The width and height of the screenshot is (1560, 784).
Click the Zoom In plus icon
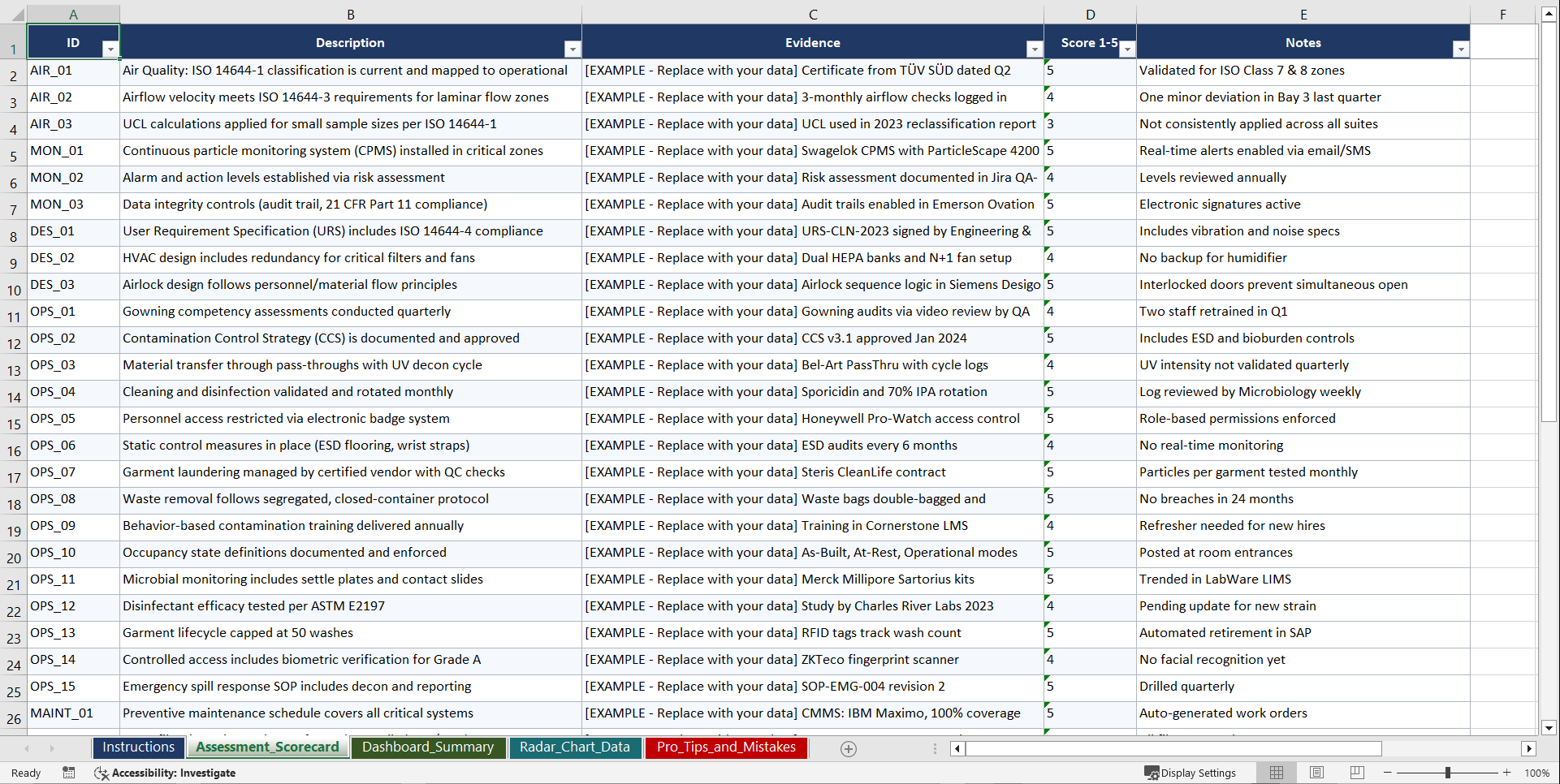point(1507,773)
